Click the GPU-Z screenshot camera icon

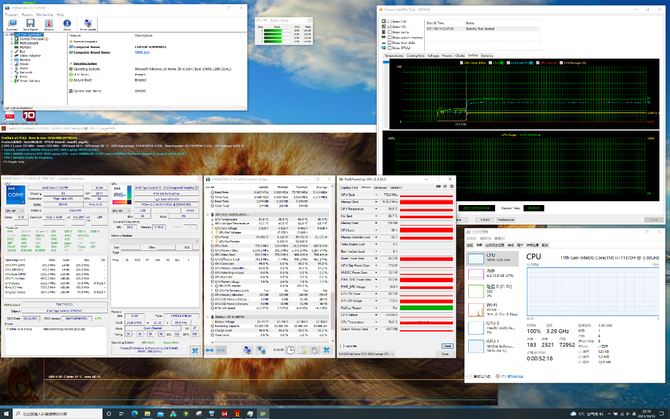coord(438,187)
